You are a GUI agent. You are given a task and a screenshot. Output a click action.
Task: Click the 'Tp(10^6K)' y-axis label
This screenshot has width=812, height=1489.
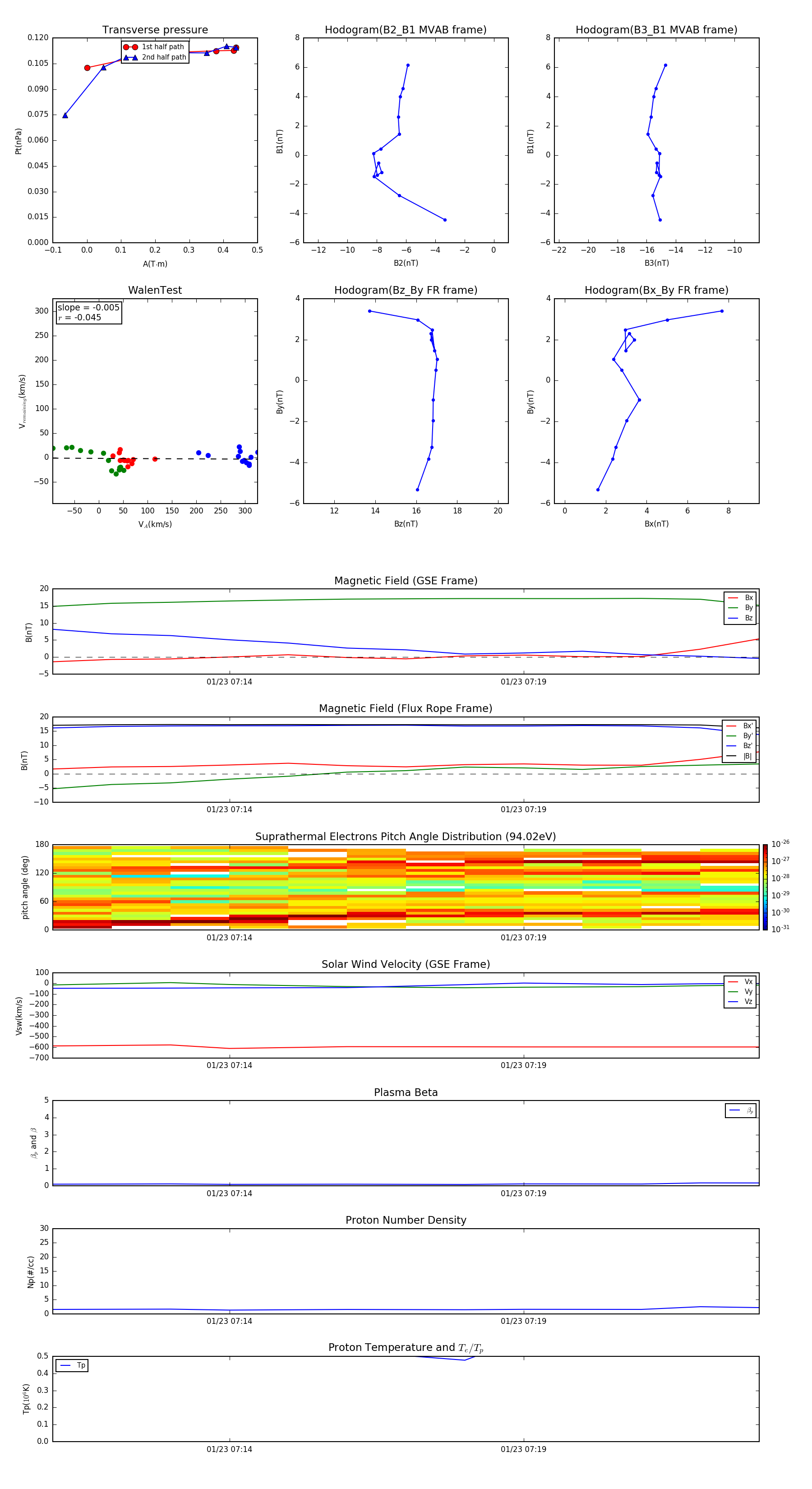[x=26, y=1399]
